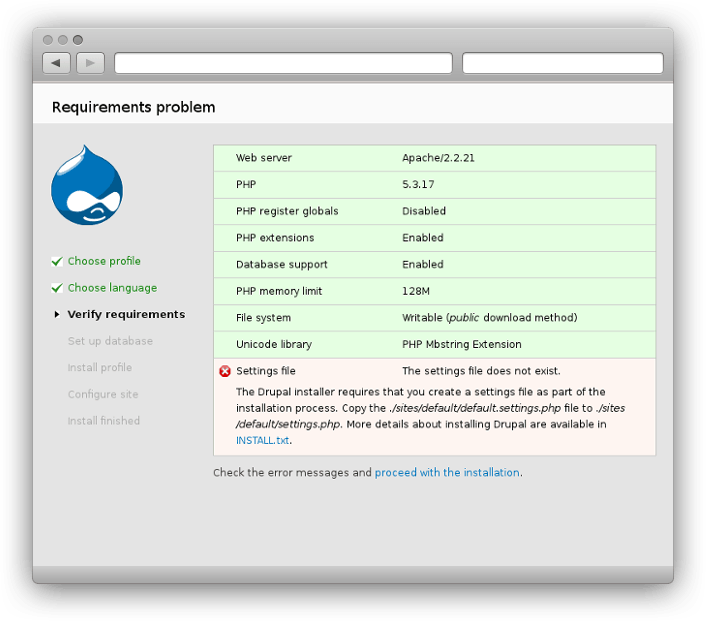Viewport: 706px width, 621px height.
Task: Click the second gray window control dot
Action: (x=63, y=40)
